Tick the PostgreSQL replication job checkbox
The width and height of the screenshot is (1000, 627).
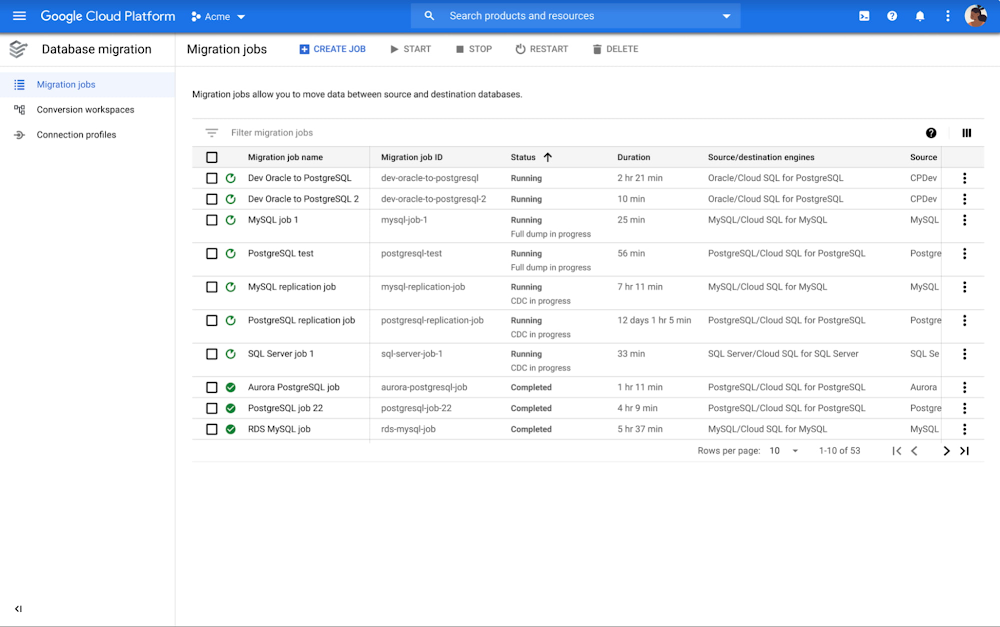tap(212, 320)
